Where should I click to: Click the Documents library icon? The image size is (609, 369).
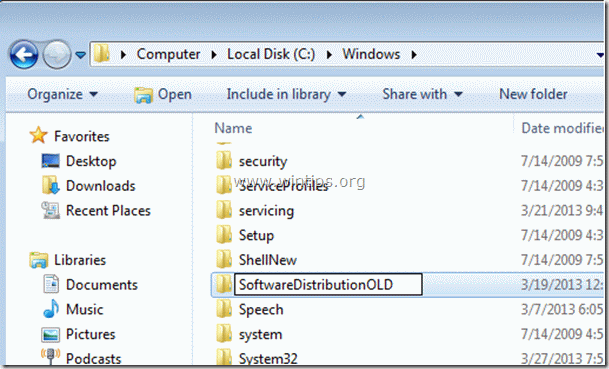51,284
